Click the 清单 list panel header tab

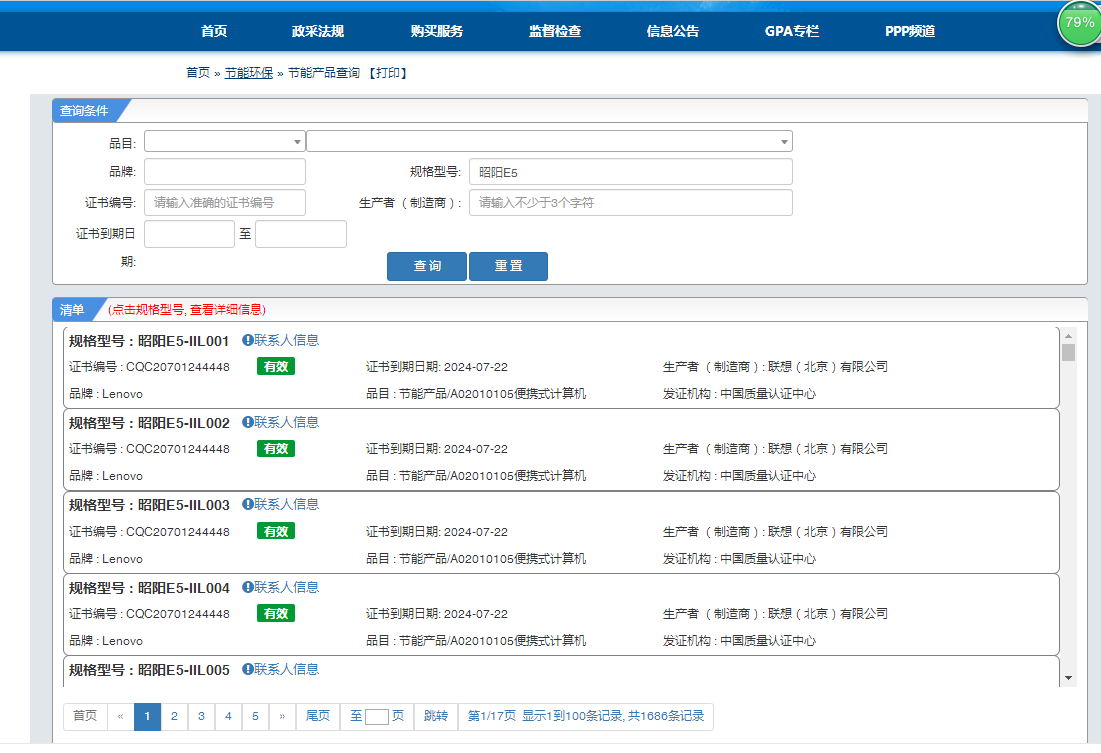74,310
